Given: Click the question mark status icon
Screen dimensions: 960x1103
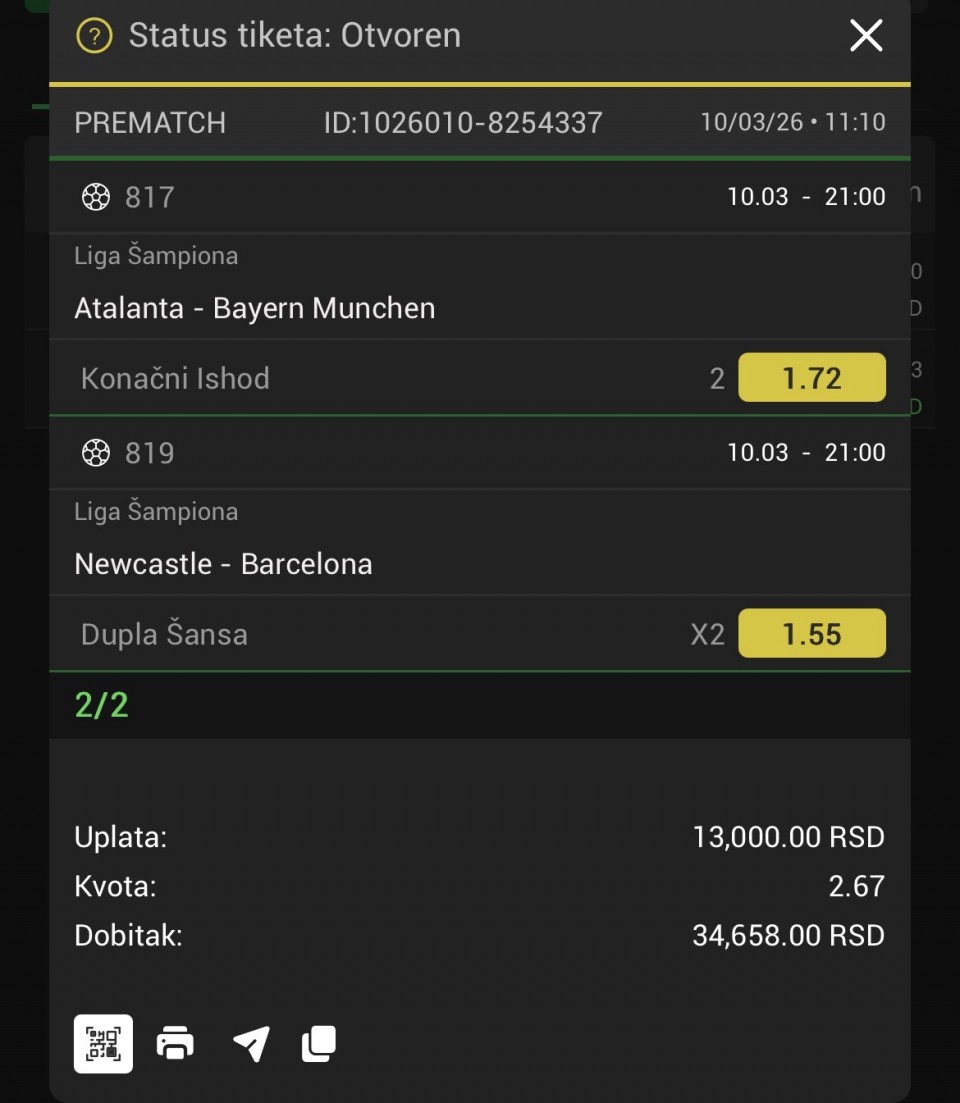Looking at the screenshot, I should [94, 37].
